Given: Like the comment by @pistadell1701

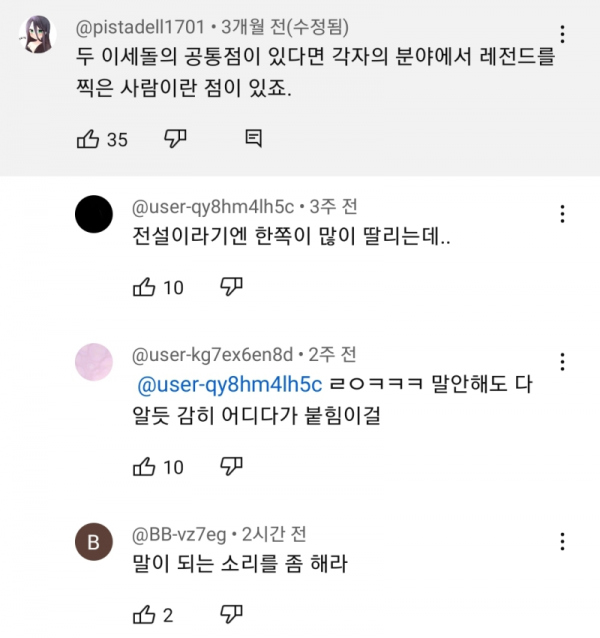Looking at the screenshot, I should click(88, 139).
